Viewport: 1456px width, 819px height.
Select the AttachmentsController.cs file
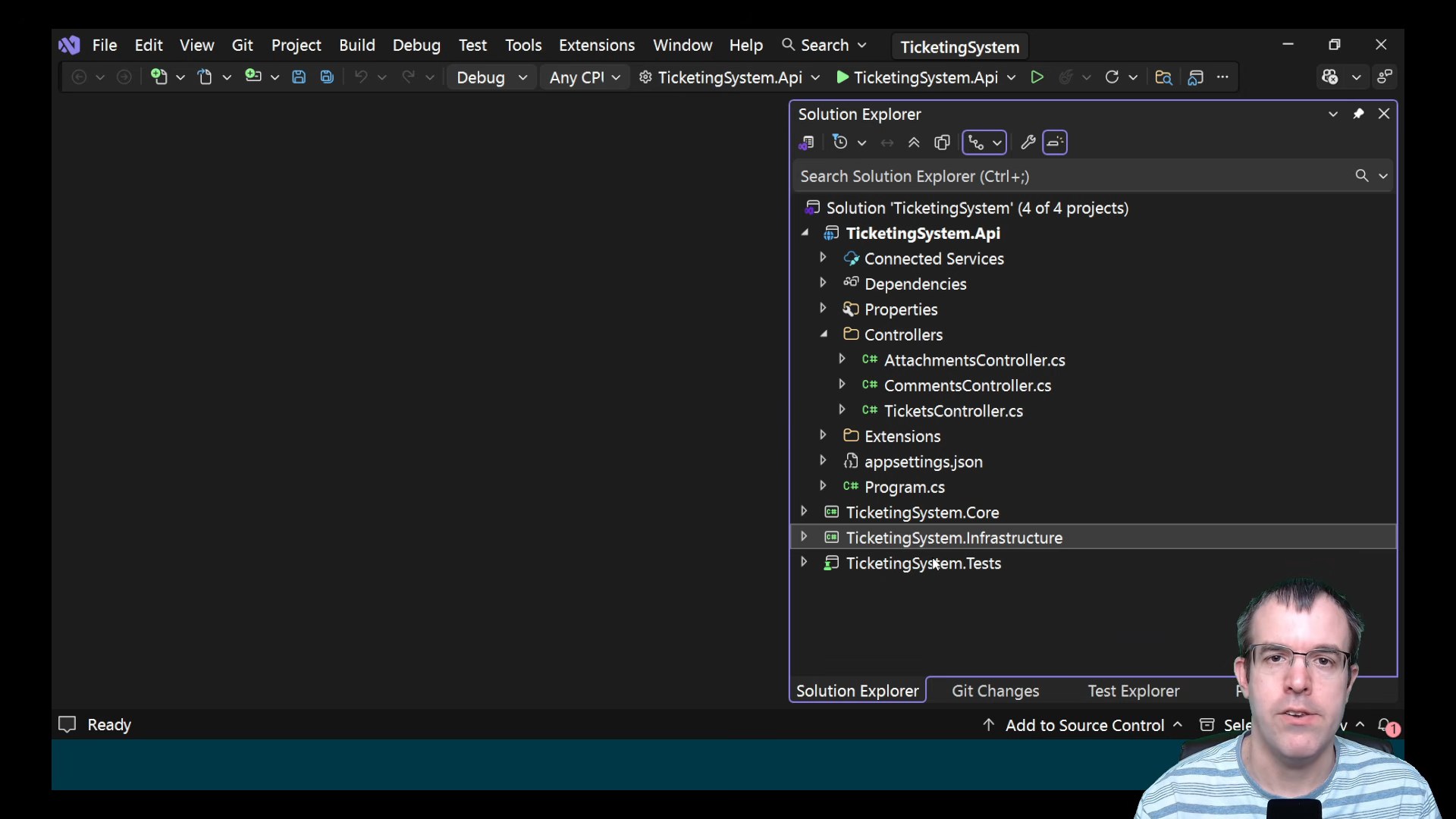(x=974, y=360)
